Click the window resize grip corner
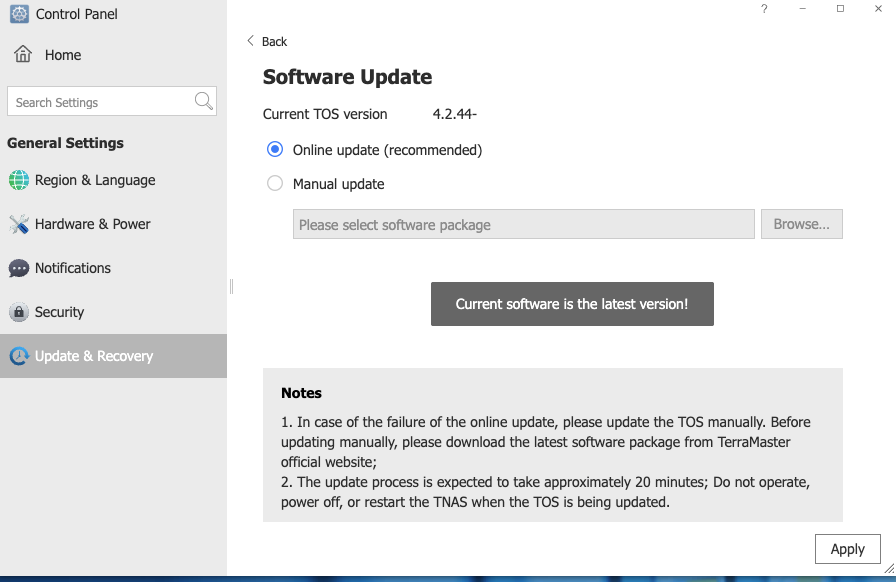This screenshot has height=582, width=896. pos(889,569)
